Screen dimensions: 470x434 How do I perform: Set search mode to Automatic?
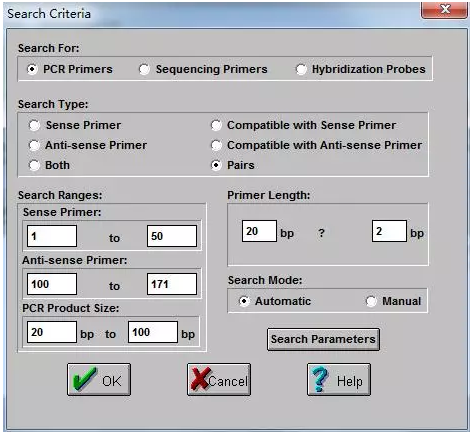[244, 301]
